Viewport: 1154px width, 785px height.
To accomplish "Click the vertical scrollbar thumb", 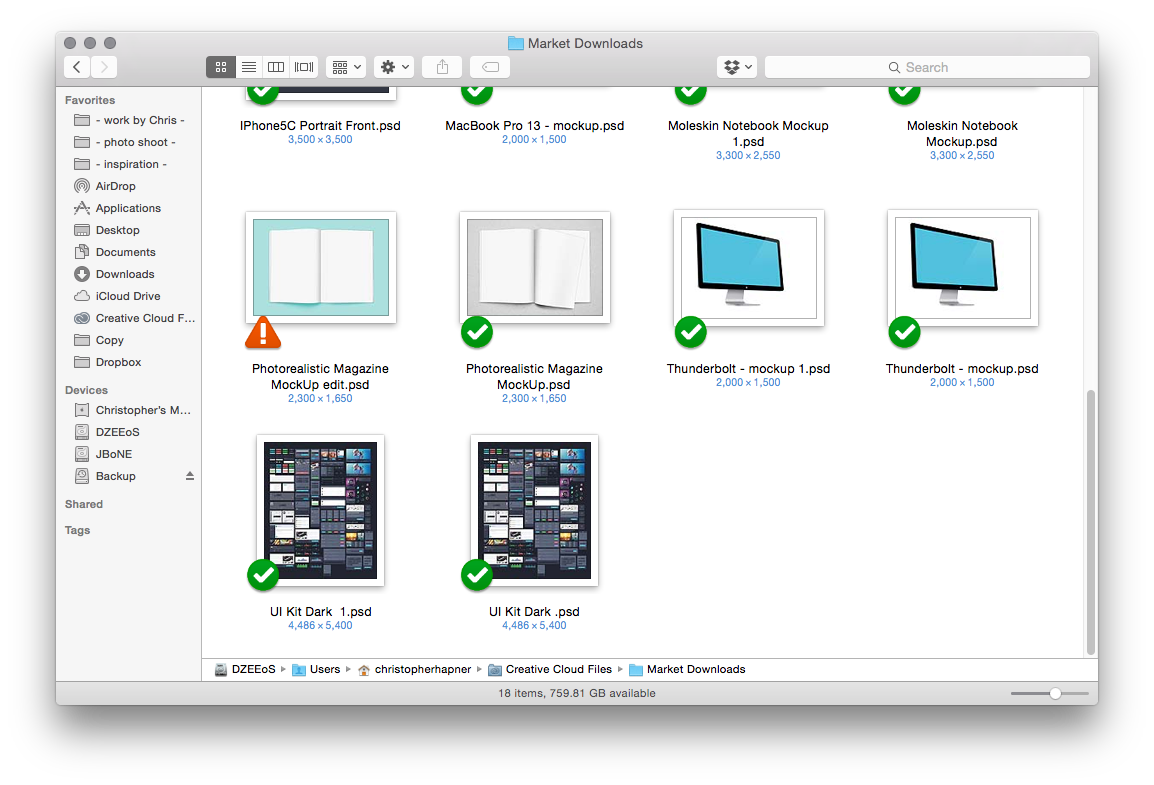I will coord(1091,522).
